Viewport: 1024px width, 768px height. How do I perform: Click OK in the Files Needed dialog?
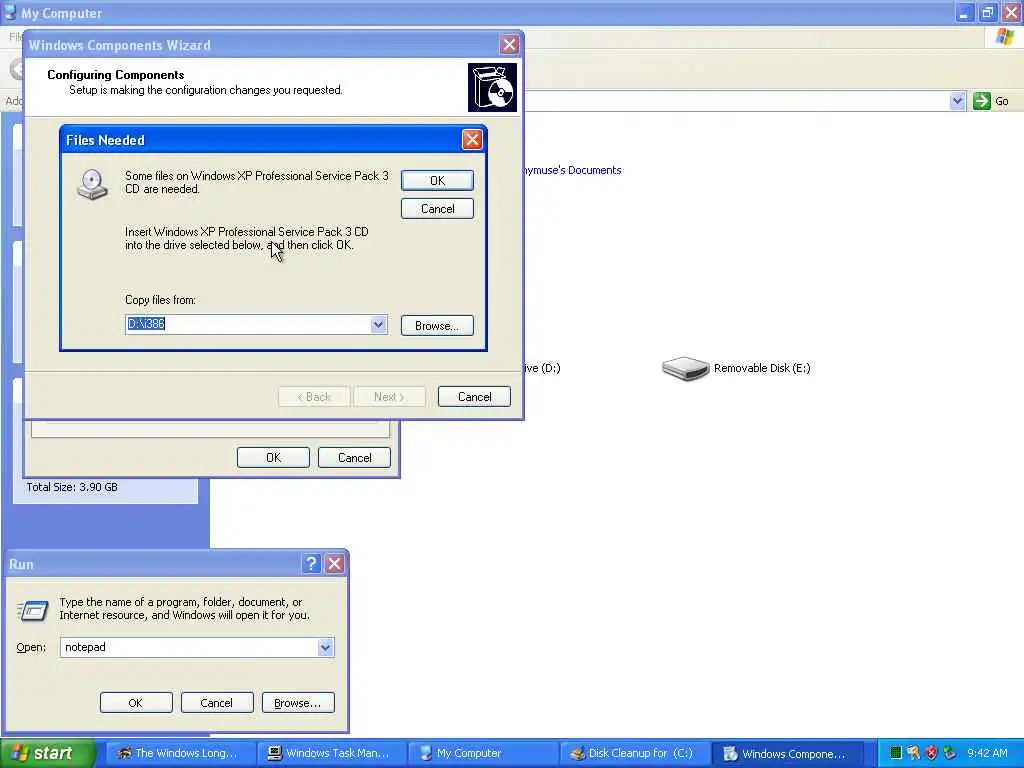coord(437,180)
